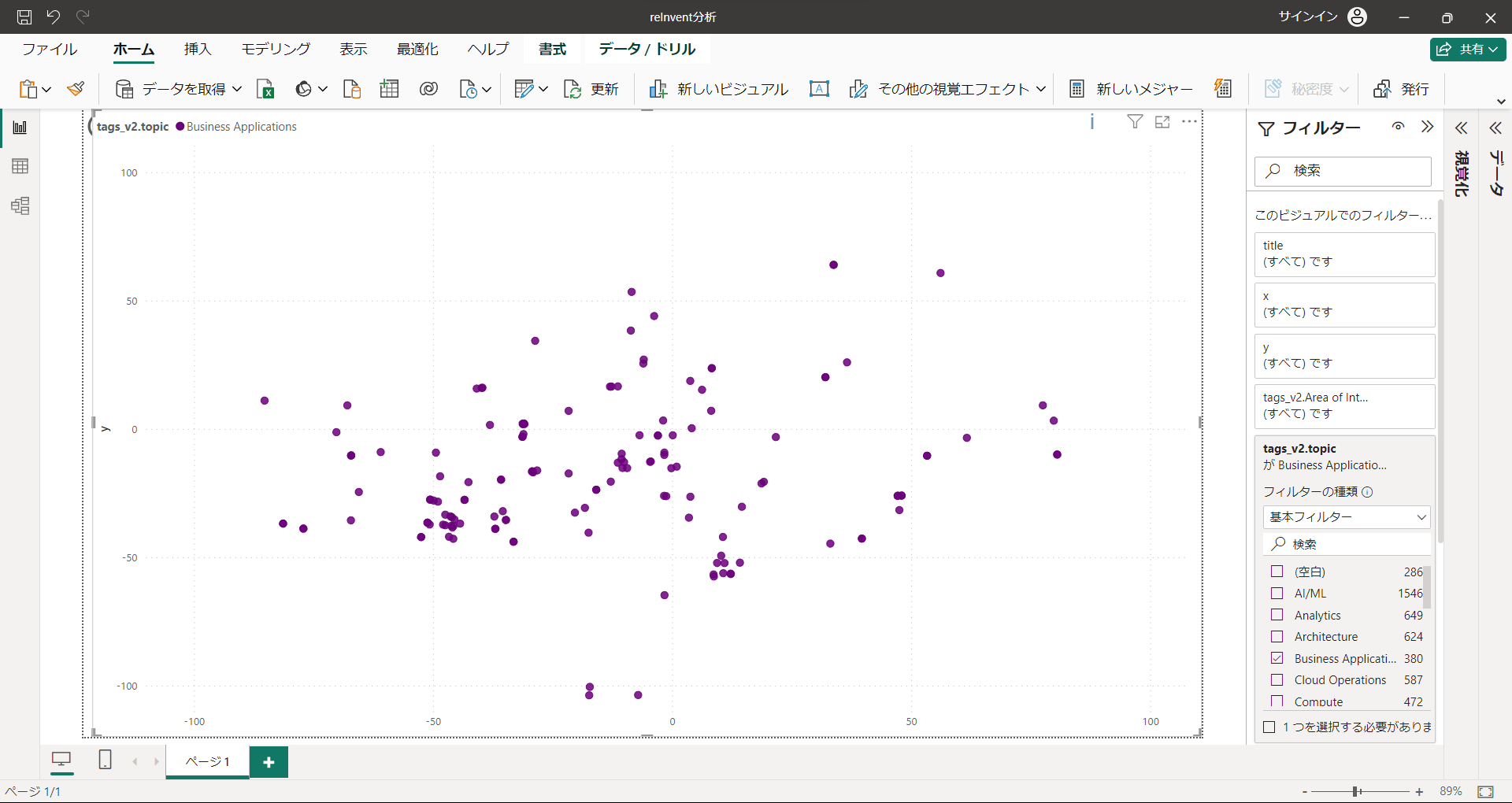Check the AI/ML filter checkbox
The height and width of the screenshot is (803, 1512).
click(1277, 594)
